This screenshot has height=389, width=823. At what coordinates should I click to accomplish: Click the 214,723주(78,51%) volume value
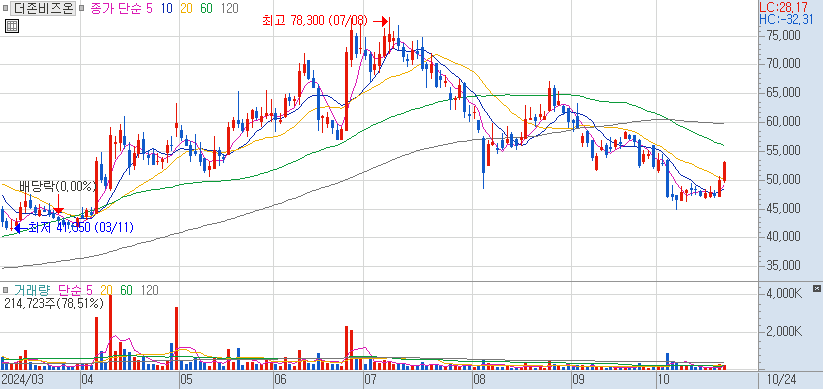54,303
